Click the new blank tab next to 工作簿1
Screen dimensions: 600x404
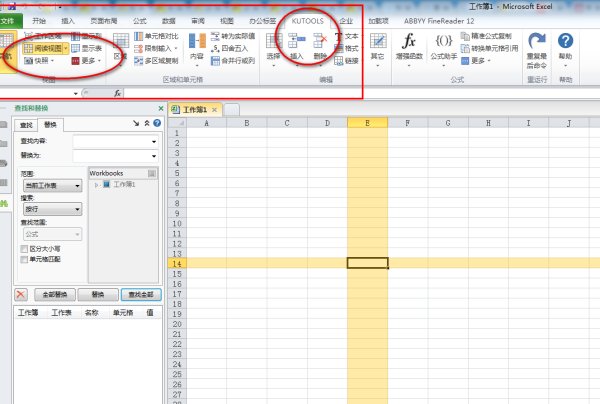tap(231, 110)
